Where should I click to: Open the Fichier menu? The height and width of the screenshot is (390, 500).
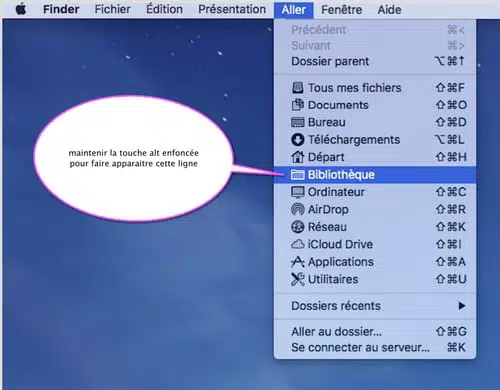tap(112, 9)
